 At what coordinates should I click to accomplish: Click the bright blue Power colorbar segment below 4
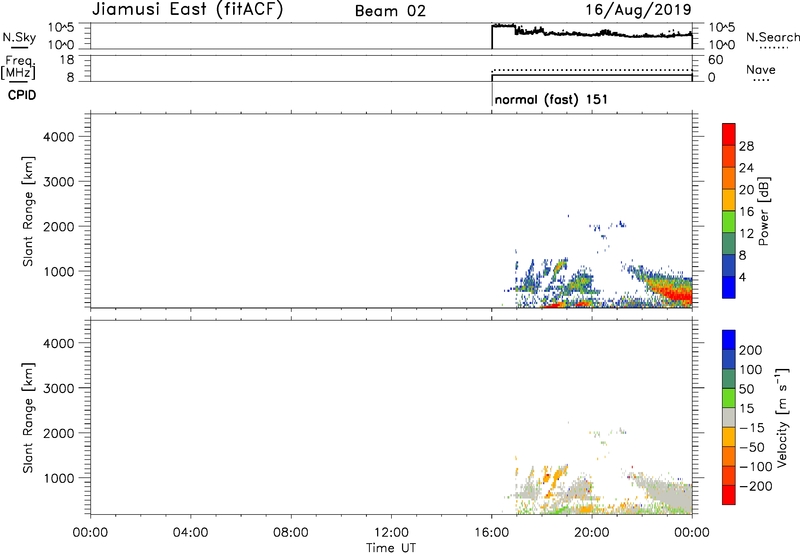[729, 287]
